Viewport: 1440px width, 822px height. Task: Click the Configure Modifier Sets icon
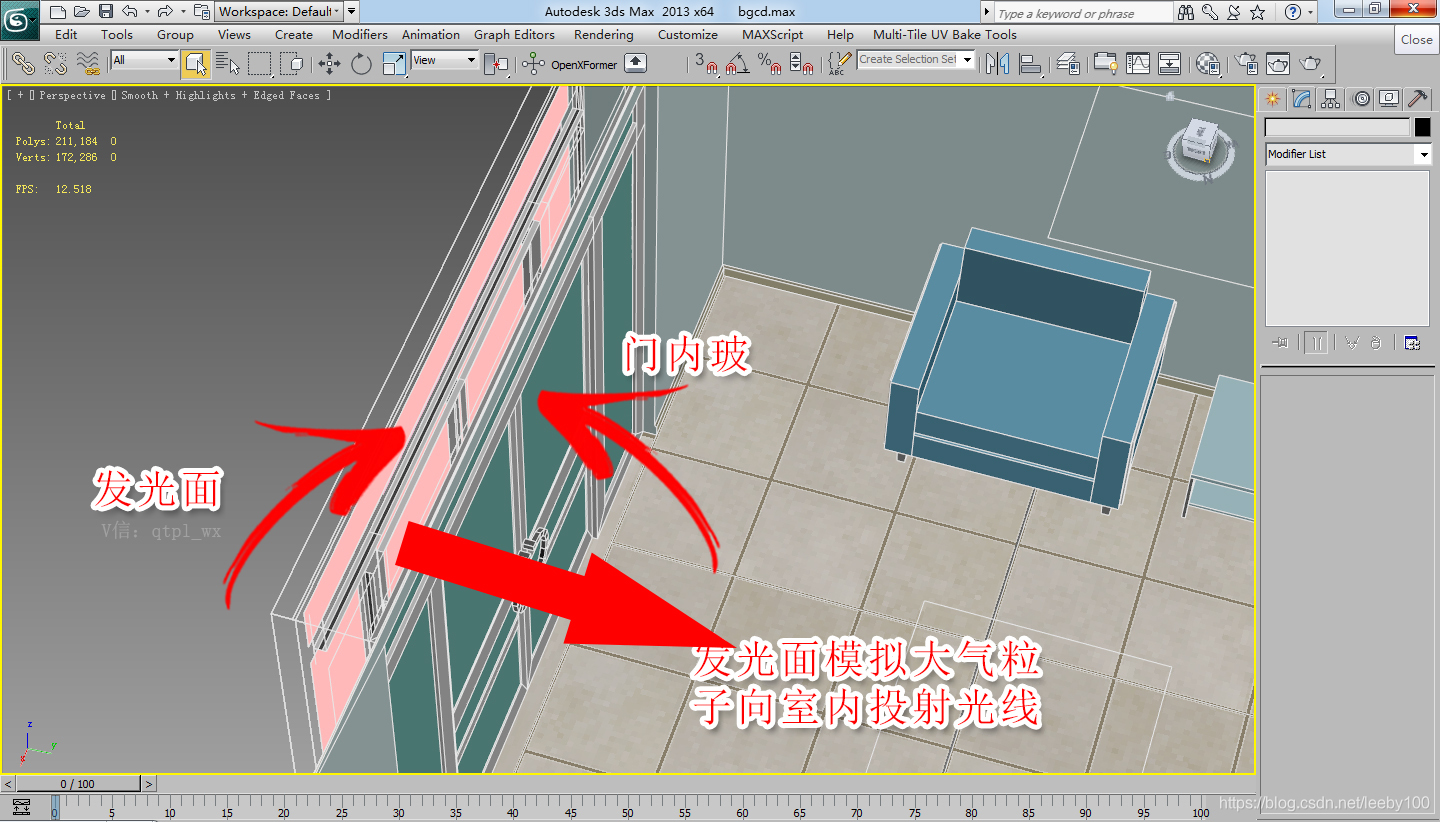[x=1412, y=343]
